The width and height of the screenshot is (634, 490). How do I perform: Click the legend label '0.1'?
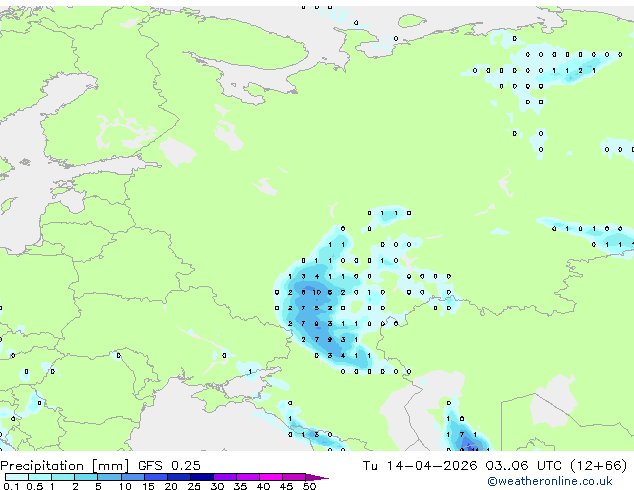point(11,486)
